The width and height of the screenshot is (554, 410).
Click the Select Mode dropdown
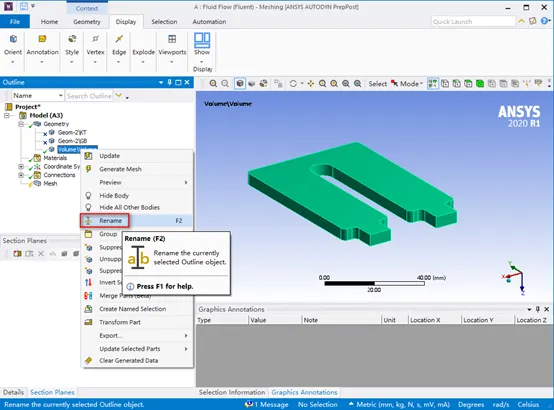(407, 84)
